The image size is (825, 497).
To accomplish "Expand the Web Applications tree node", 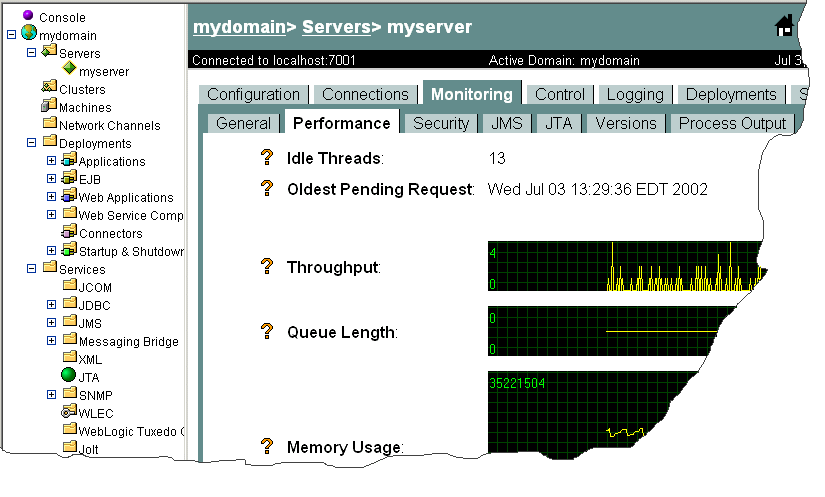I will [51, 197].
